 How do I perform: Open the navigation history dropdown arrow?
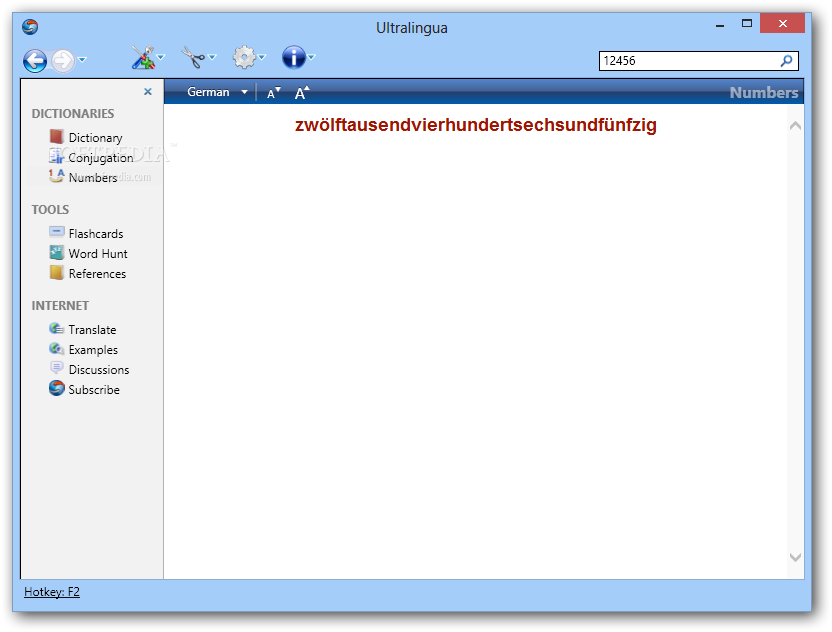(x=82, y=59)
